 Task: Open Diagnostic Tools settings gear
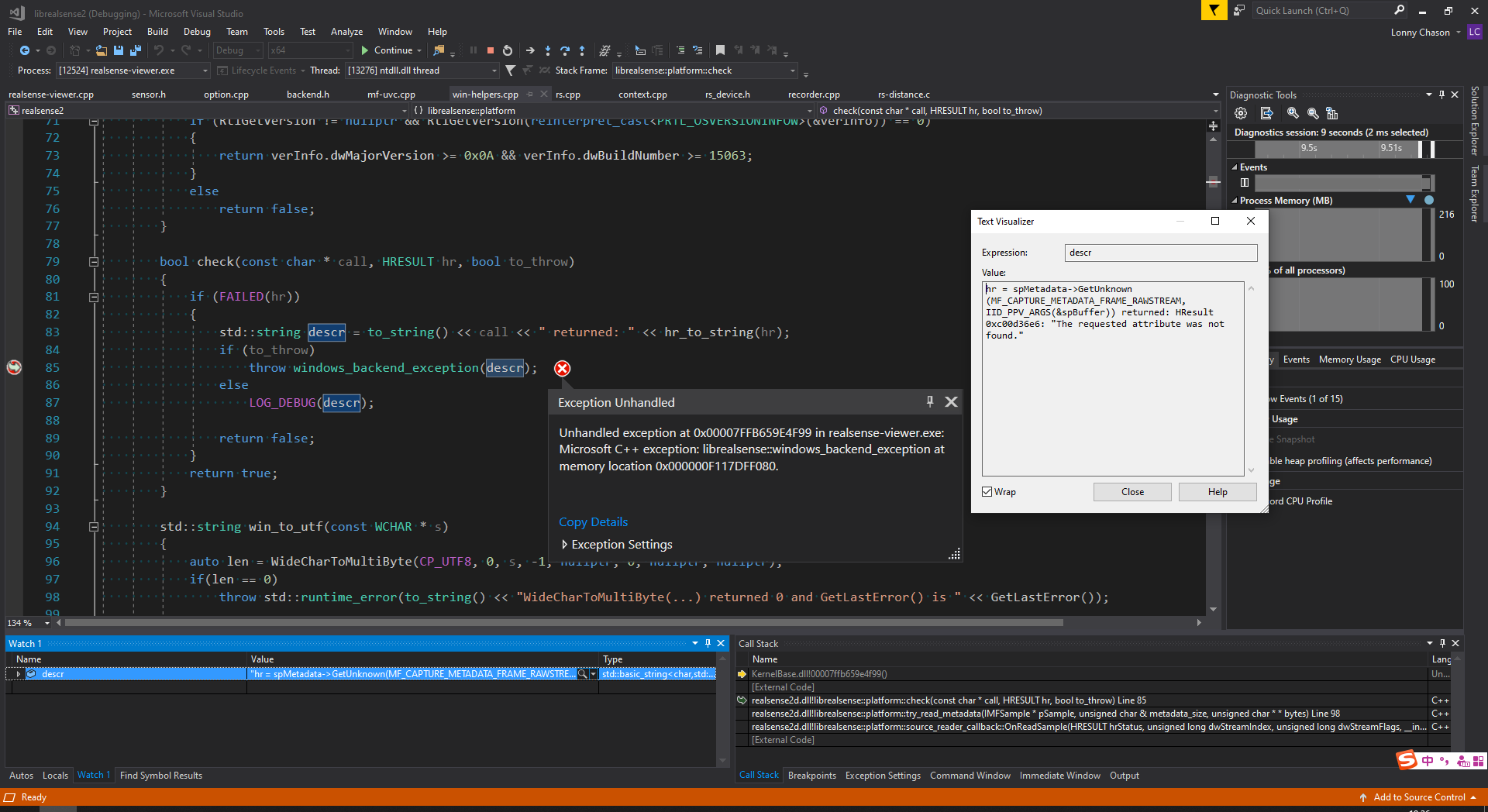(x=1241, y=113)
